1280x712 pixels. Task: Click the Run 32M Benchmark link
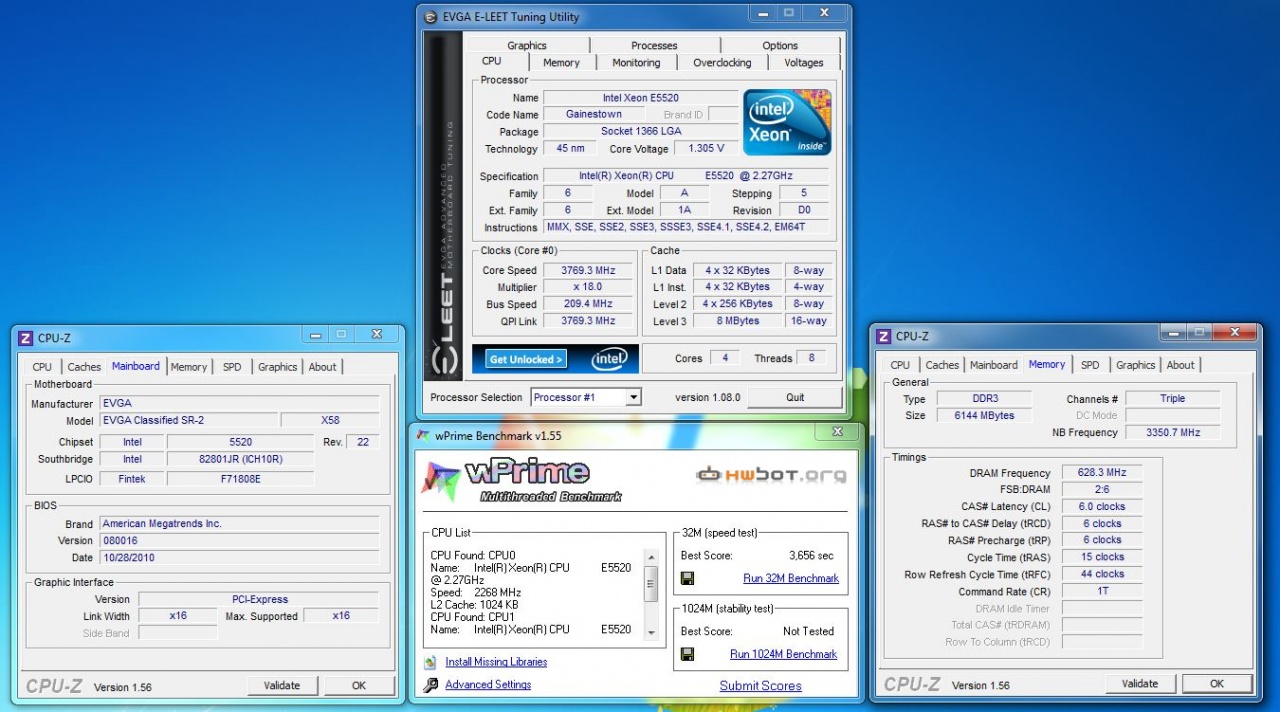click(791, 578)
